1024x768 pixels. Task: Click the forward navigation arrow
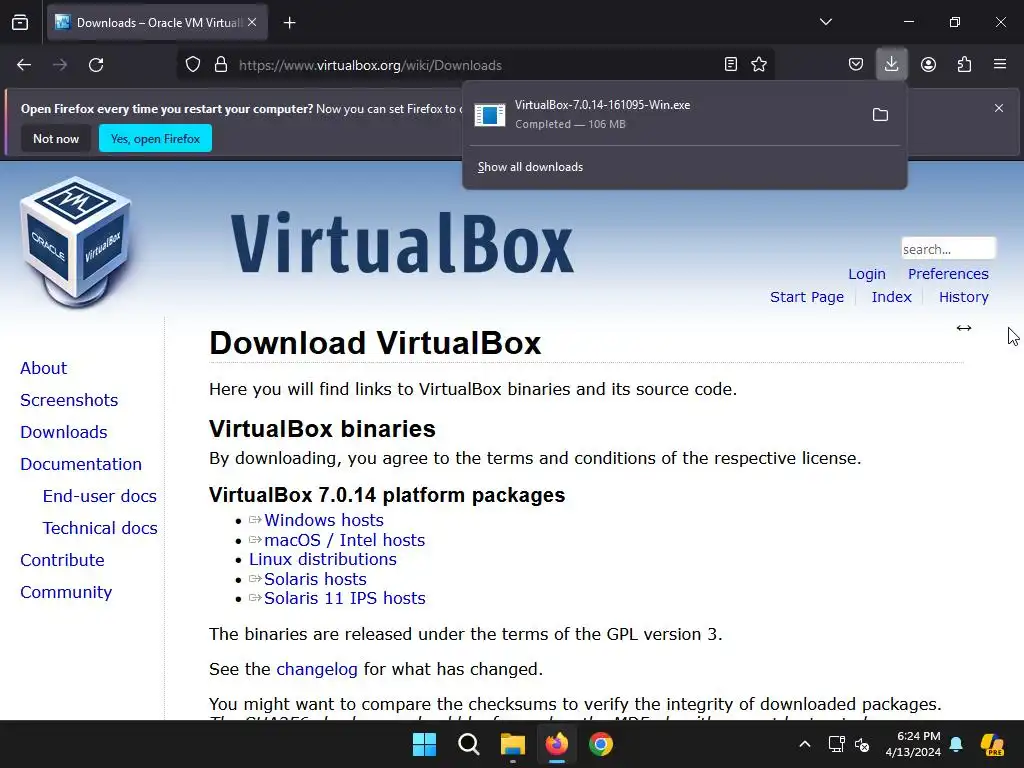tap(60, 65)
